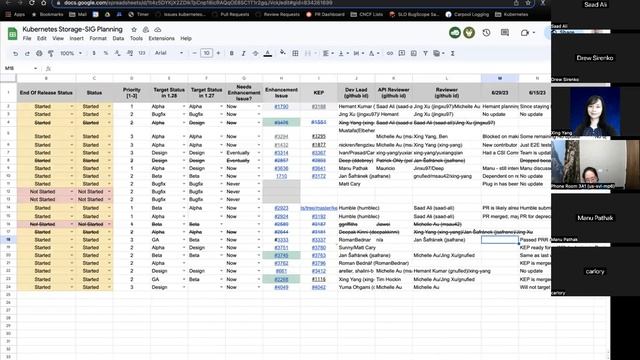Open the zoom 100% dropdown

click(71, 53)
